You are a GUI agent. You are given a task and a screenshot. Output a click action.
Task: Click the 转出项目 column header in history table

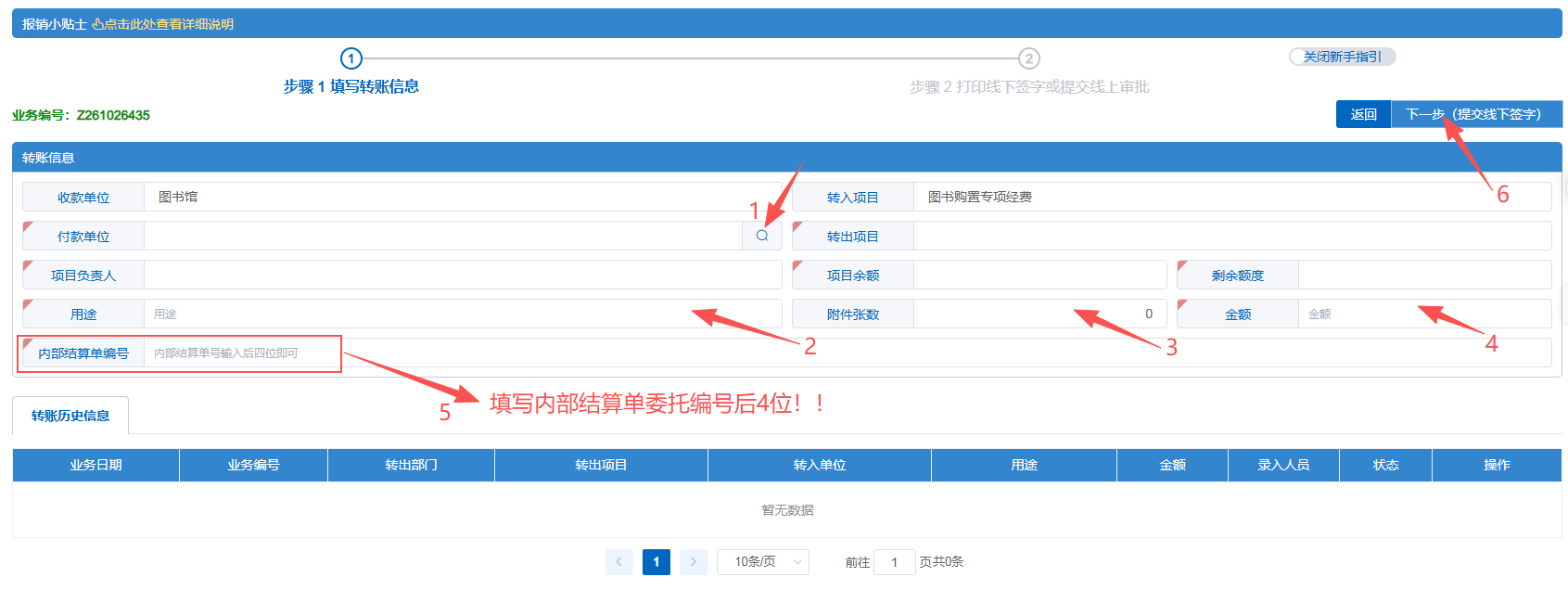coord(601,465)
